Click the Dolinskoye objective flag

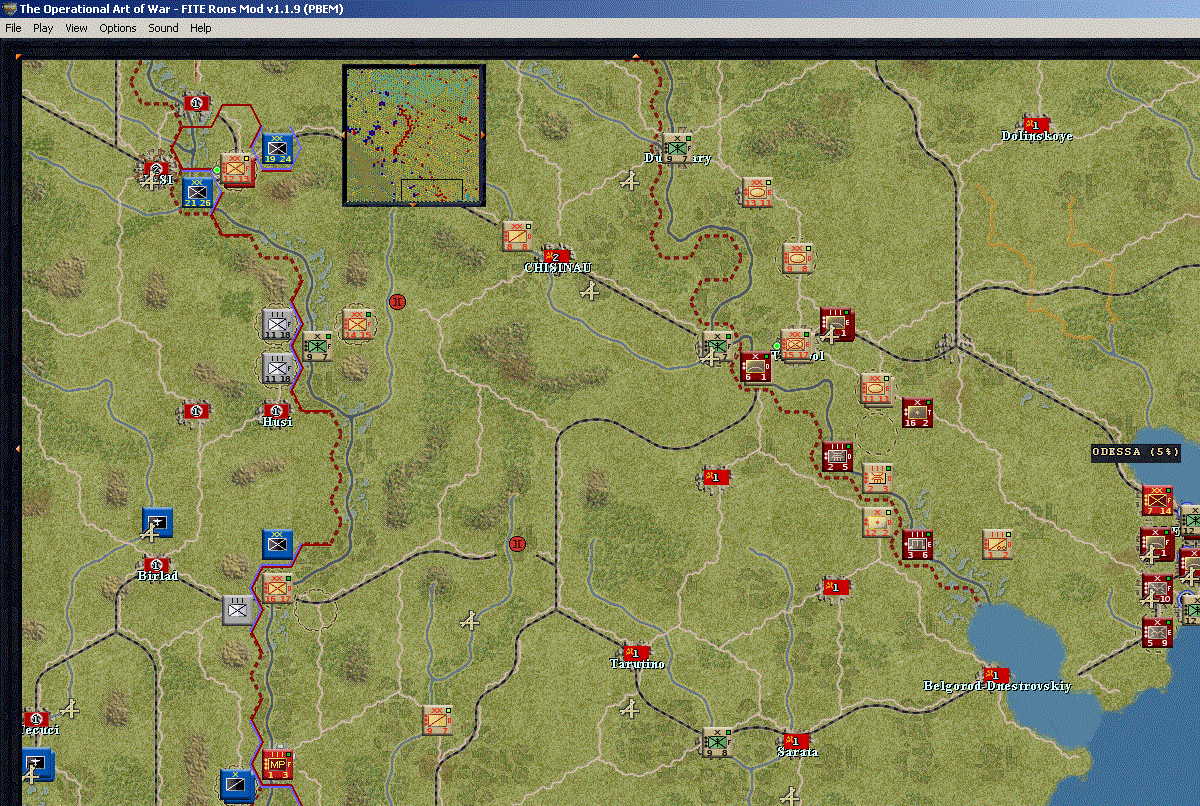coord(1036,124)
